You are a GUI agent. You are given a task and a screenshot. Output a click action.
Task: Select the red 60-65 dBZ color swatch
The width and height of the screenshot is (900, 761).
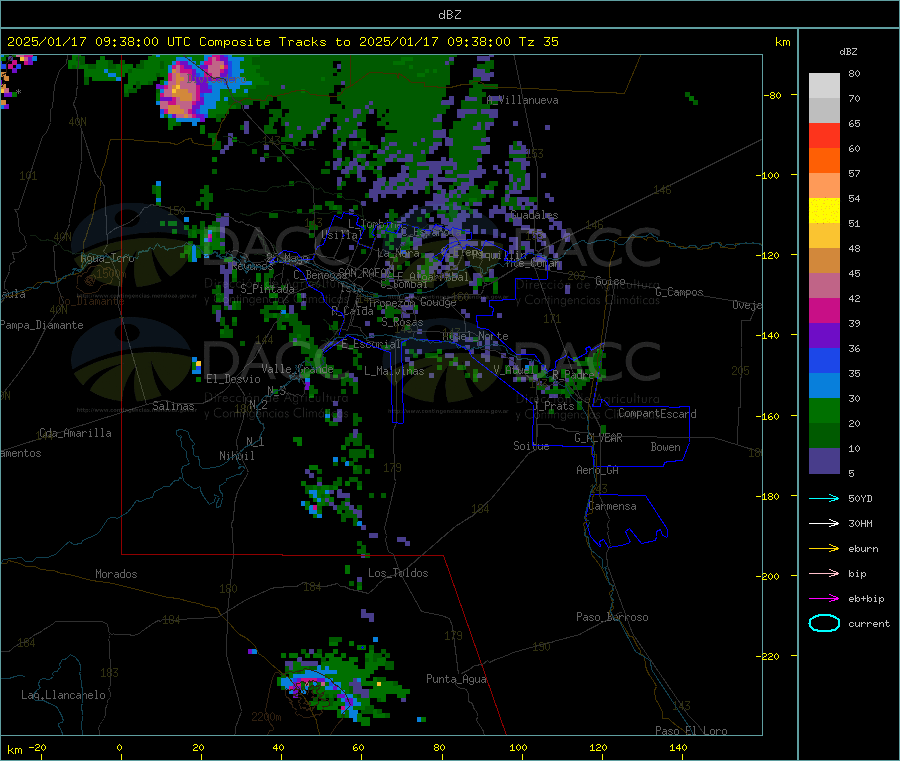(824, 135)
